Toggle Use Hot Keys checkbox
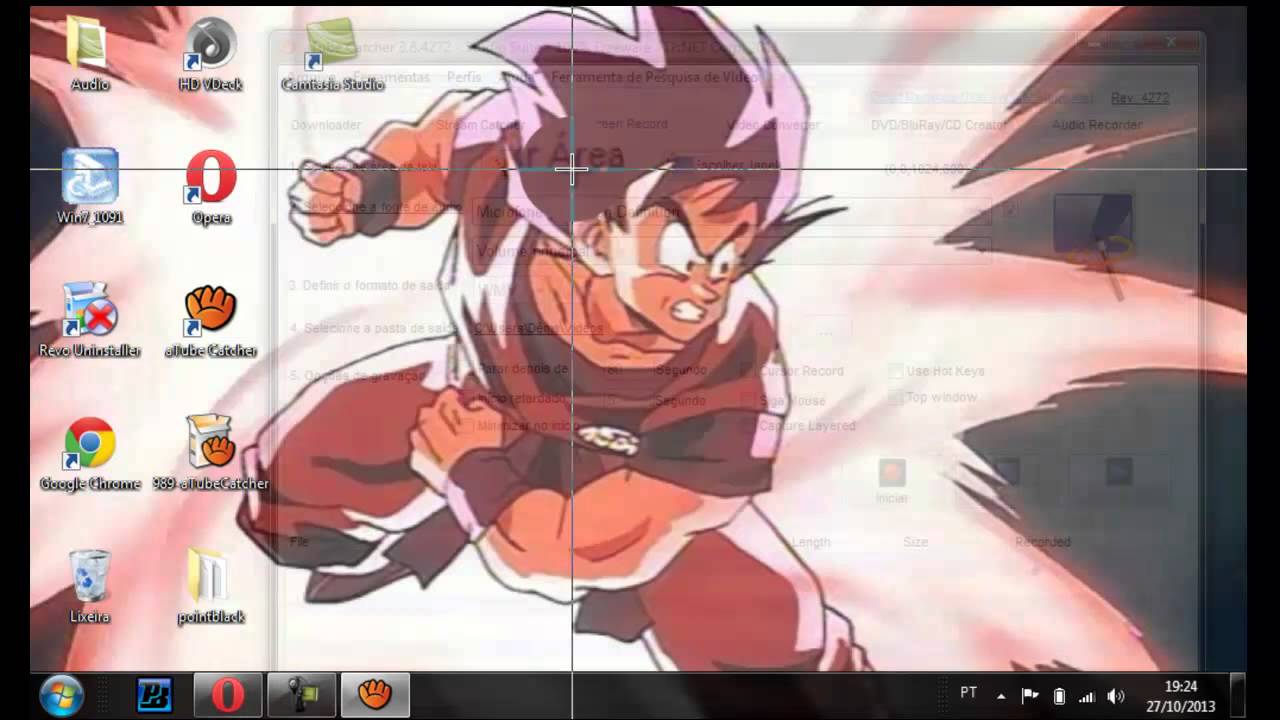This screenshot has width=1280, height=720. (x=896, y=371)
